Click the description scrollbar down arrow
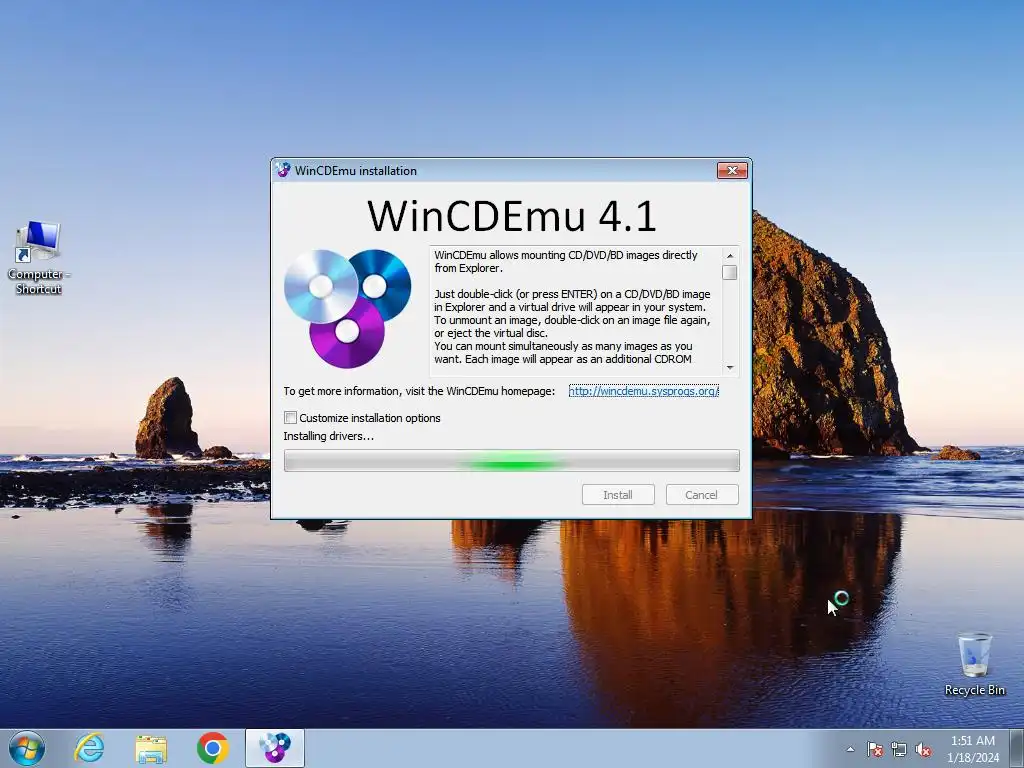Screen dimensions: 1024x768 point(730,368)
